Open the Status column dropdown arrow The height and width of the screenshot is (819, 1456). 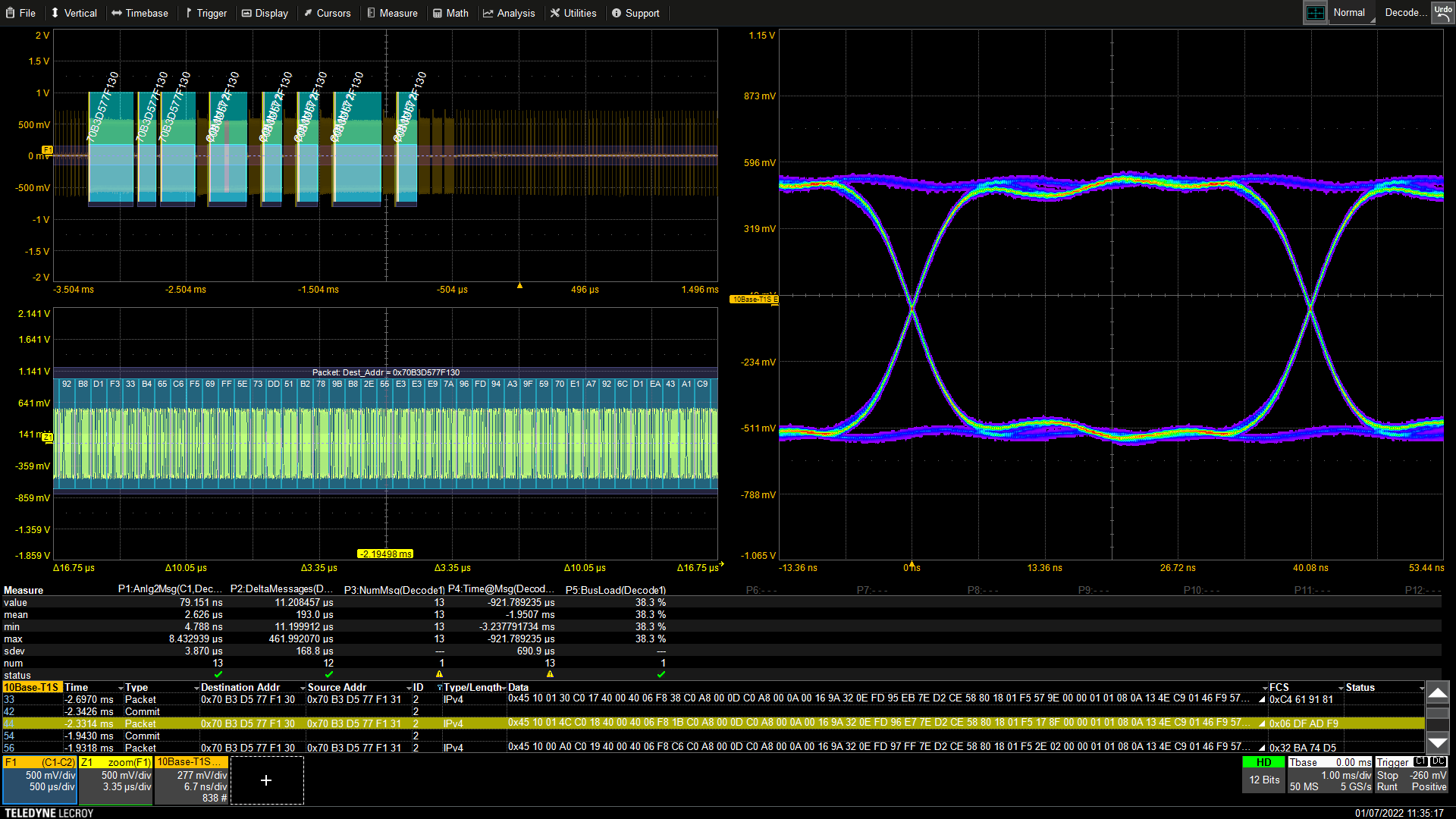coord(1421,688)
